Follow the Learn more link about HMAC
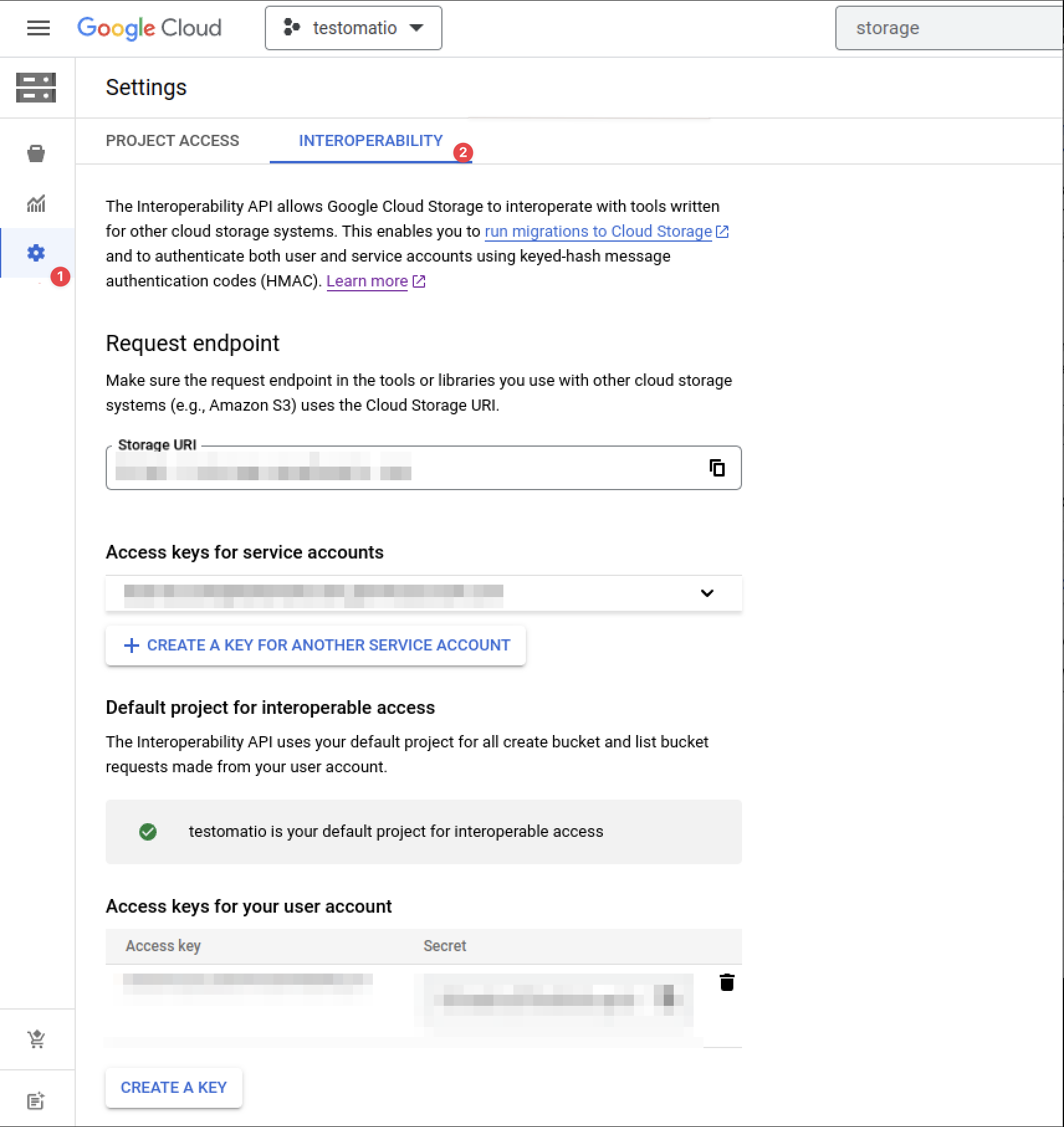This screenshot has height=1127, width=1064. pos(366,281)
